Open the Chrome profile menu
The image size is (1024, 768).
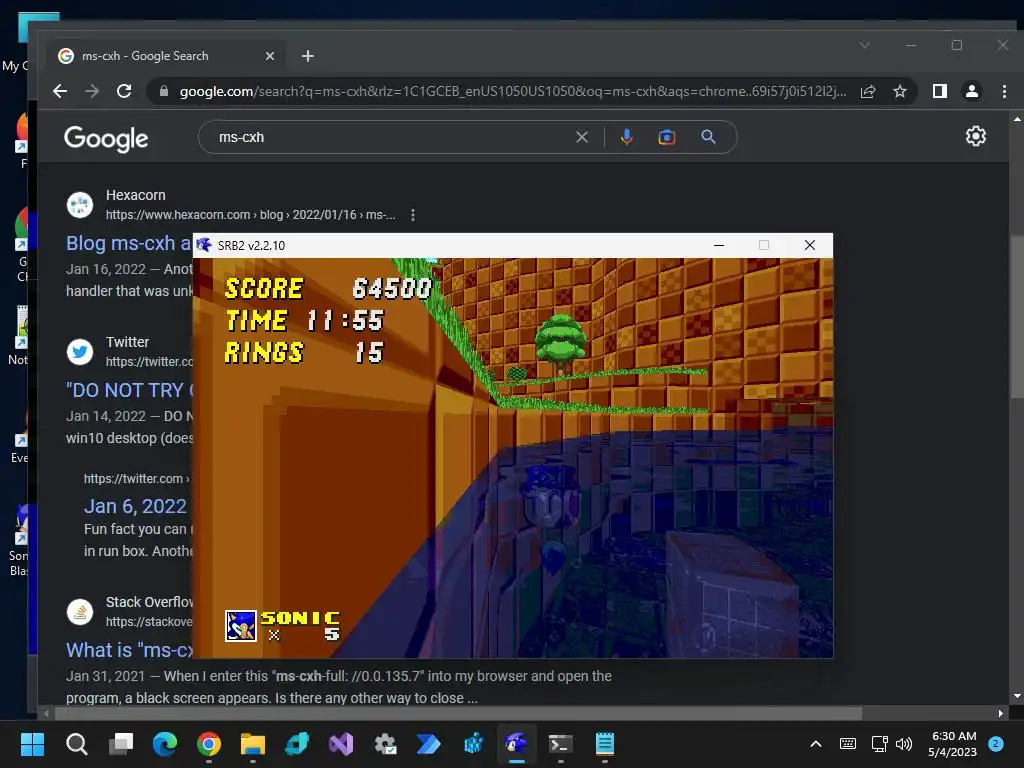point(972,91)
